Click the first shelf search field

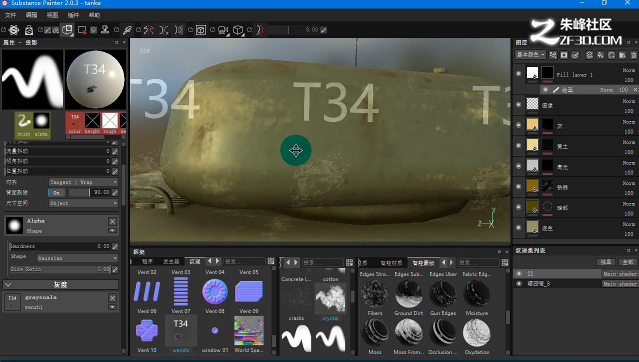(x=244, y=261)
